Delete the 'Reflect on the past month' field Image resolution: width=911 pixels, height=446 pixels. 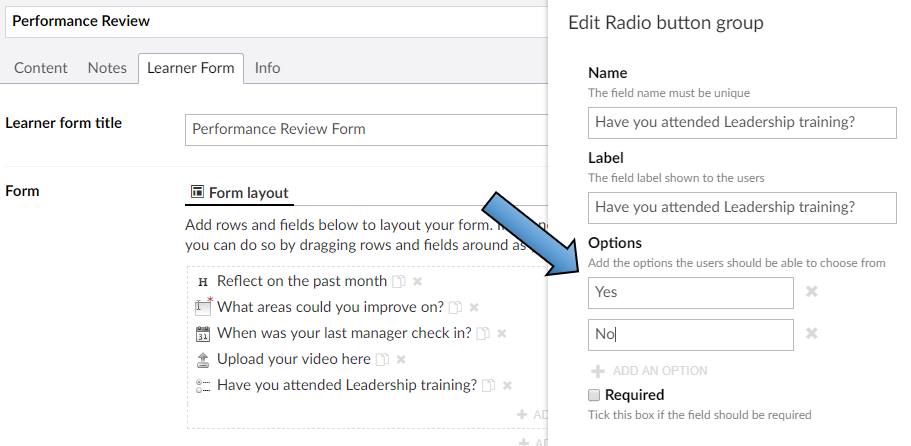(x=417, y=282)
